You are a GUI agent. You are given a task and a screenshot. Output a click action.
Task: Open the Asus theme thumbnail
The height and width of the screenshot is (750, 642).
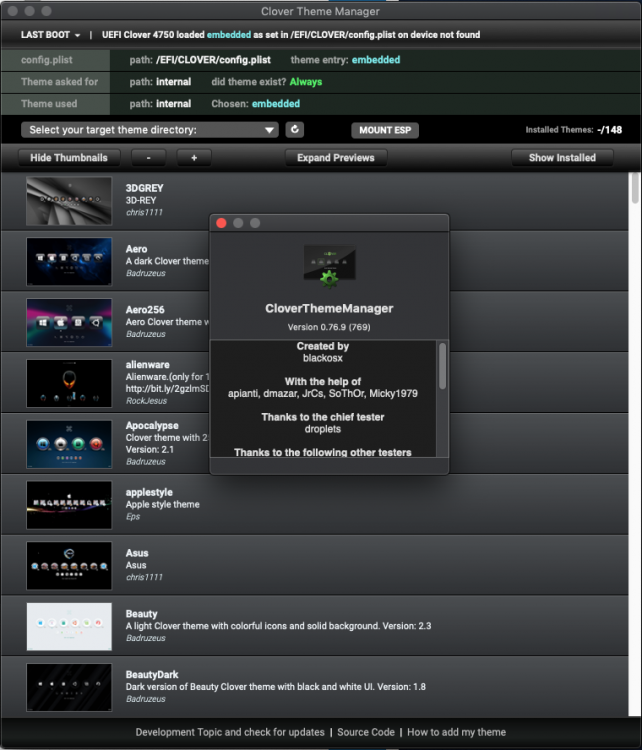pos(69,565)
